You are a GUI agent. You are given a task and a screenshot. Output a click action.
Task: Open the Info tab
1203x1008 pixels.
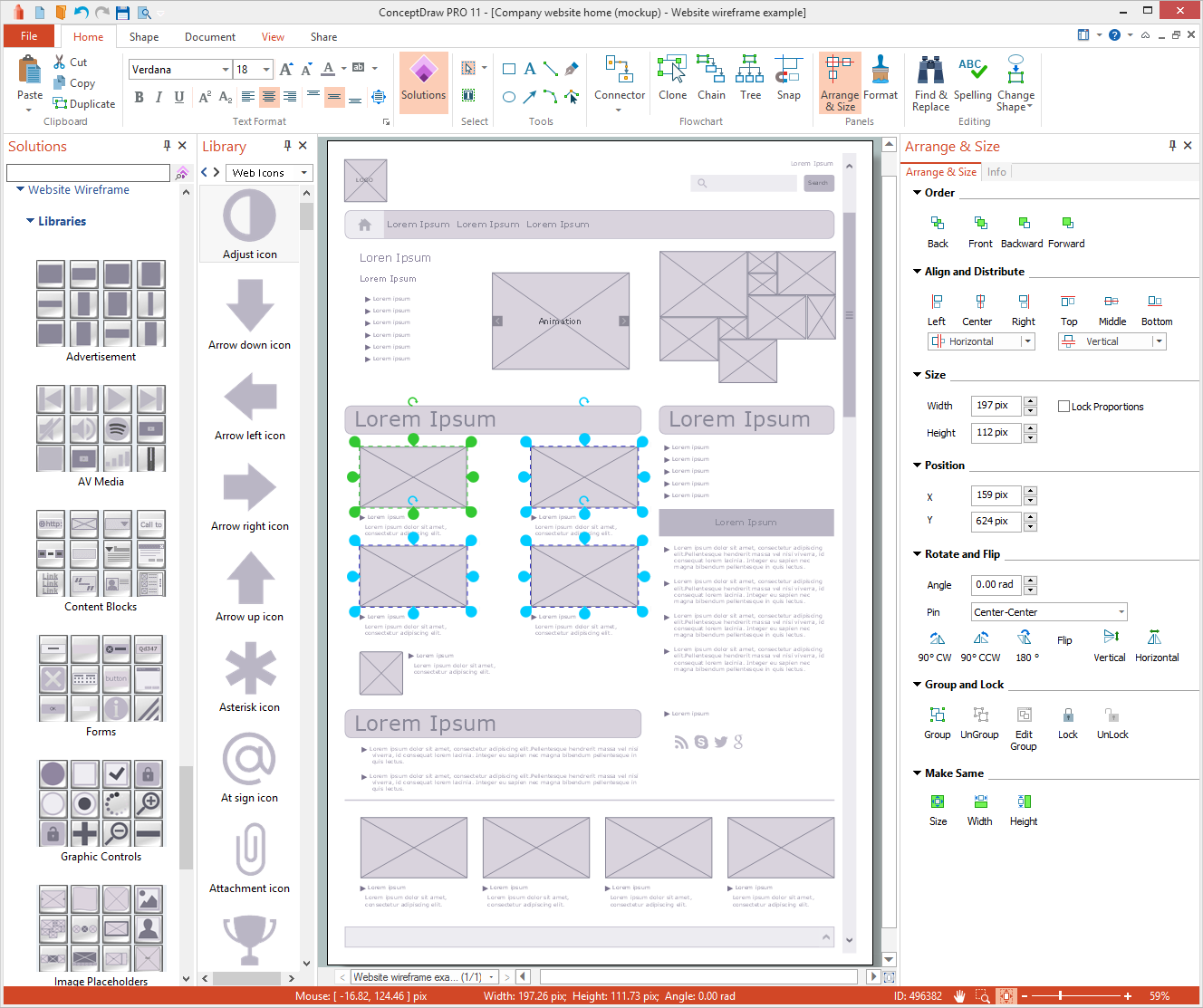[x=996, y=172]
